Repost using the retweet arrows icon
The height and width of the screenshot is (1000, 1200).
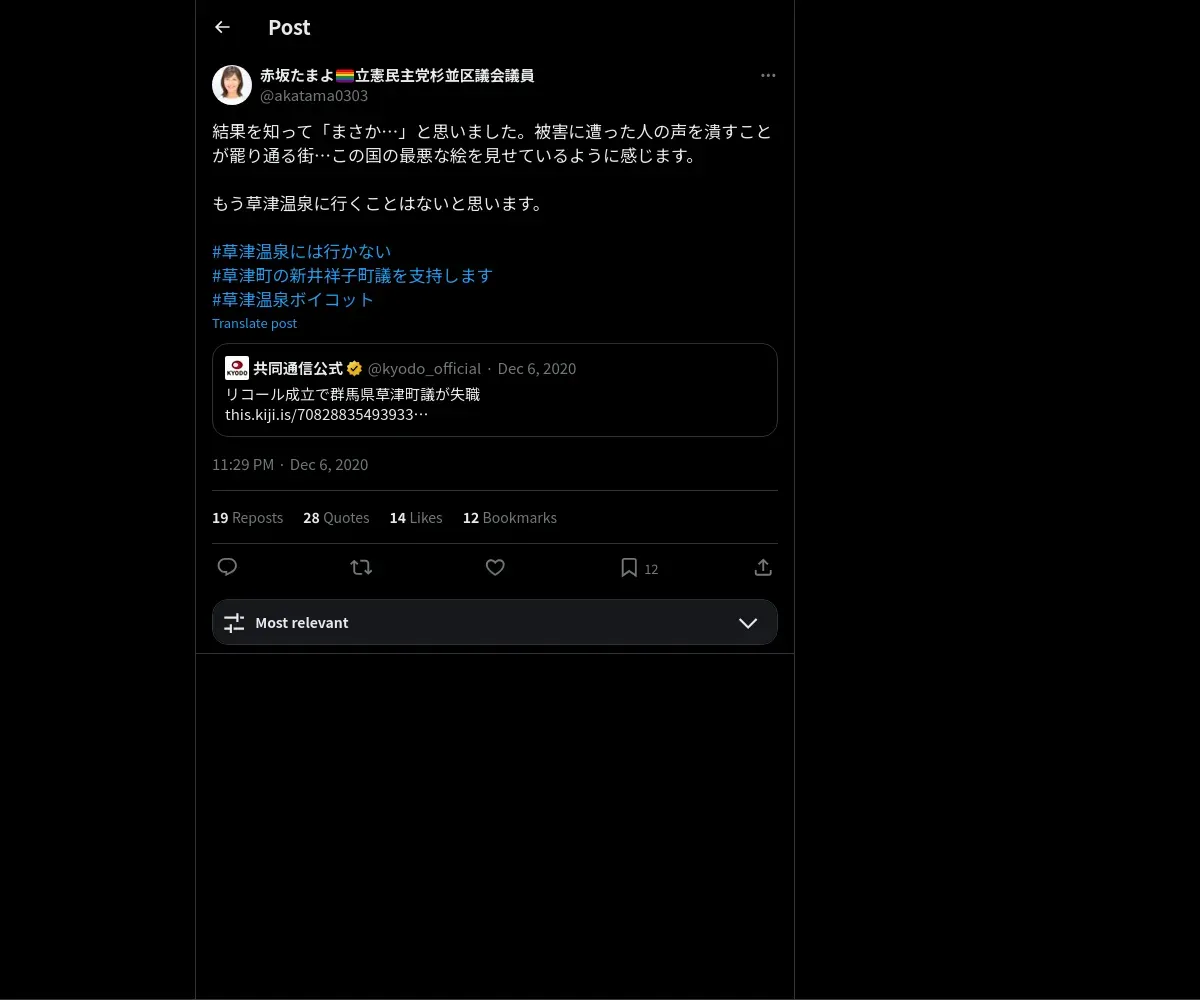(361, 567)
